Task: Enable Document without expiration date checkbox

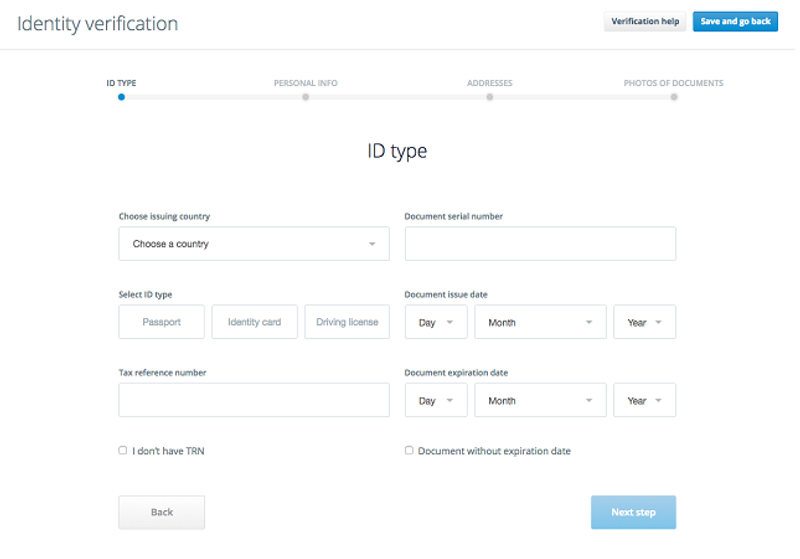Action: tap(409, 451)
